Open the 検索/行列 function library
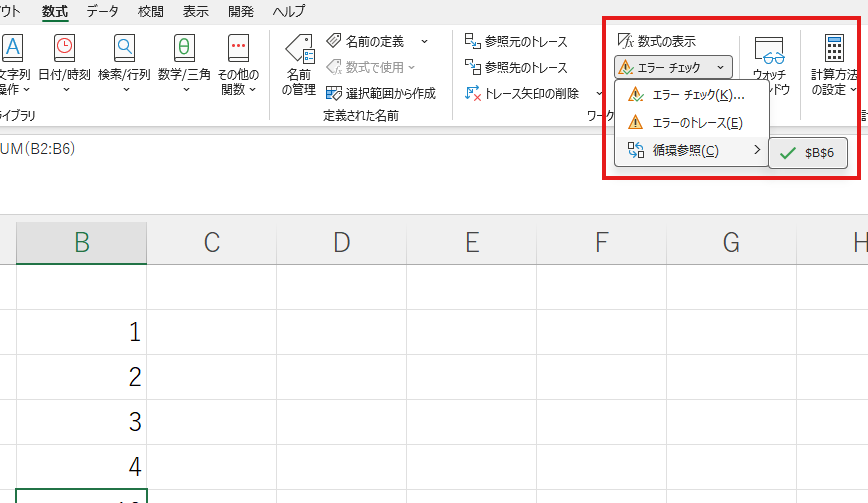868x503 pixels. 125,64
